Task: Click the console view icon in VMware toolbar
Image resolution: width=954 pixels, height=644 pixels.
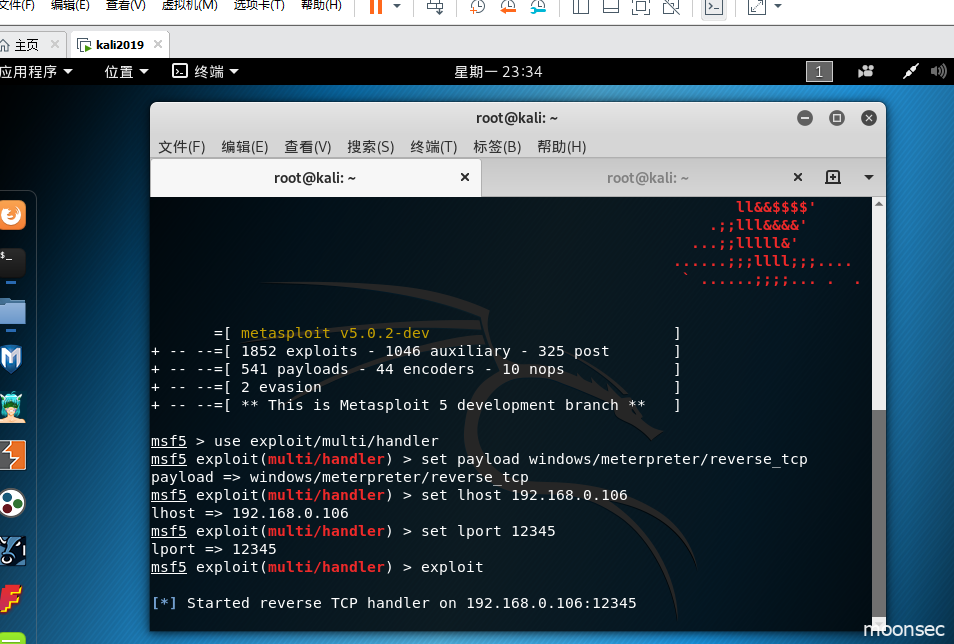Action: tap(714, 7)
